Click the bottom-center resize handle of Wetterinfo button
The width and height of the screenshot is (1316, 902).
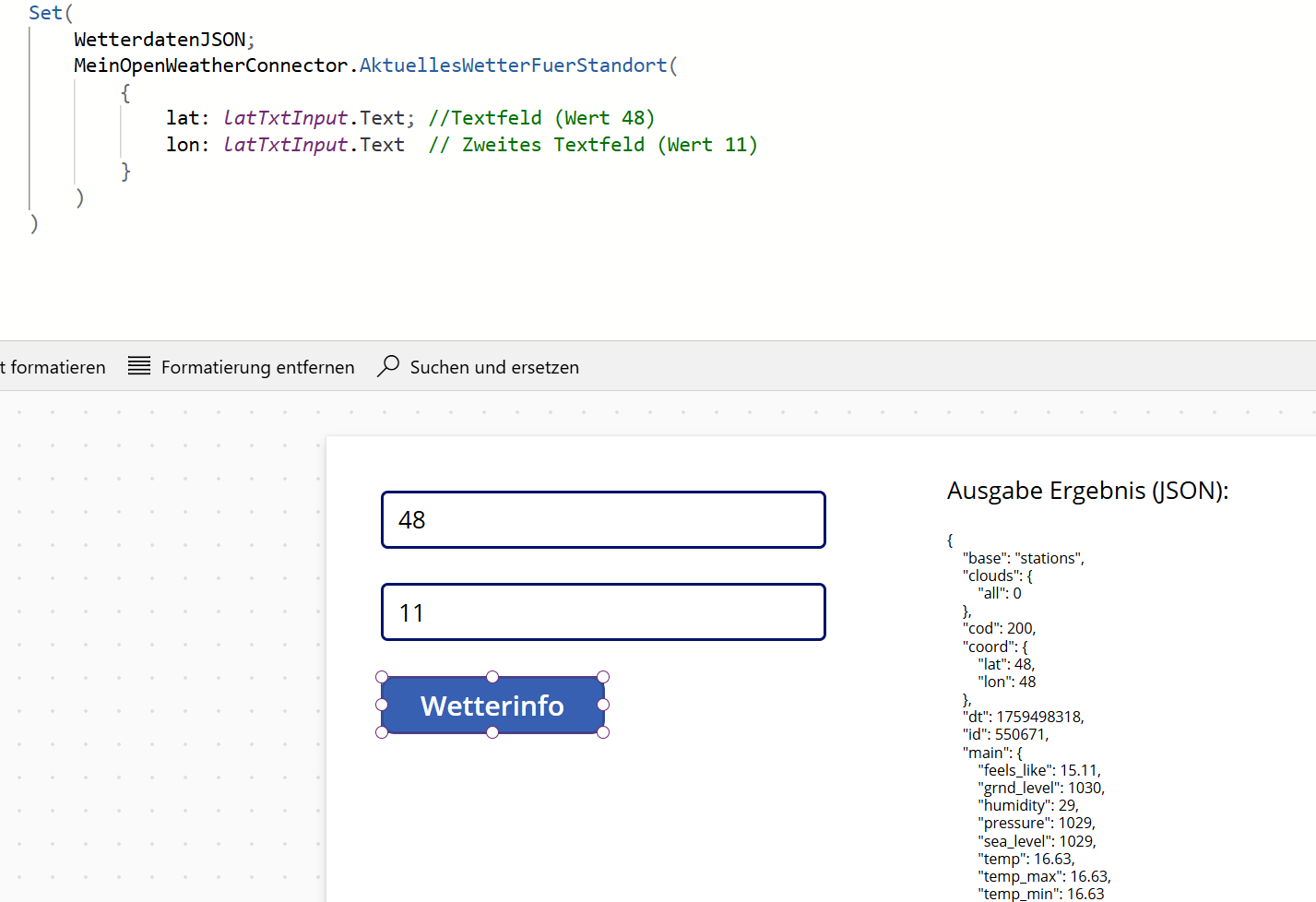[x=492, y=732]
